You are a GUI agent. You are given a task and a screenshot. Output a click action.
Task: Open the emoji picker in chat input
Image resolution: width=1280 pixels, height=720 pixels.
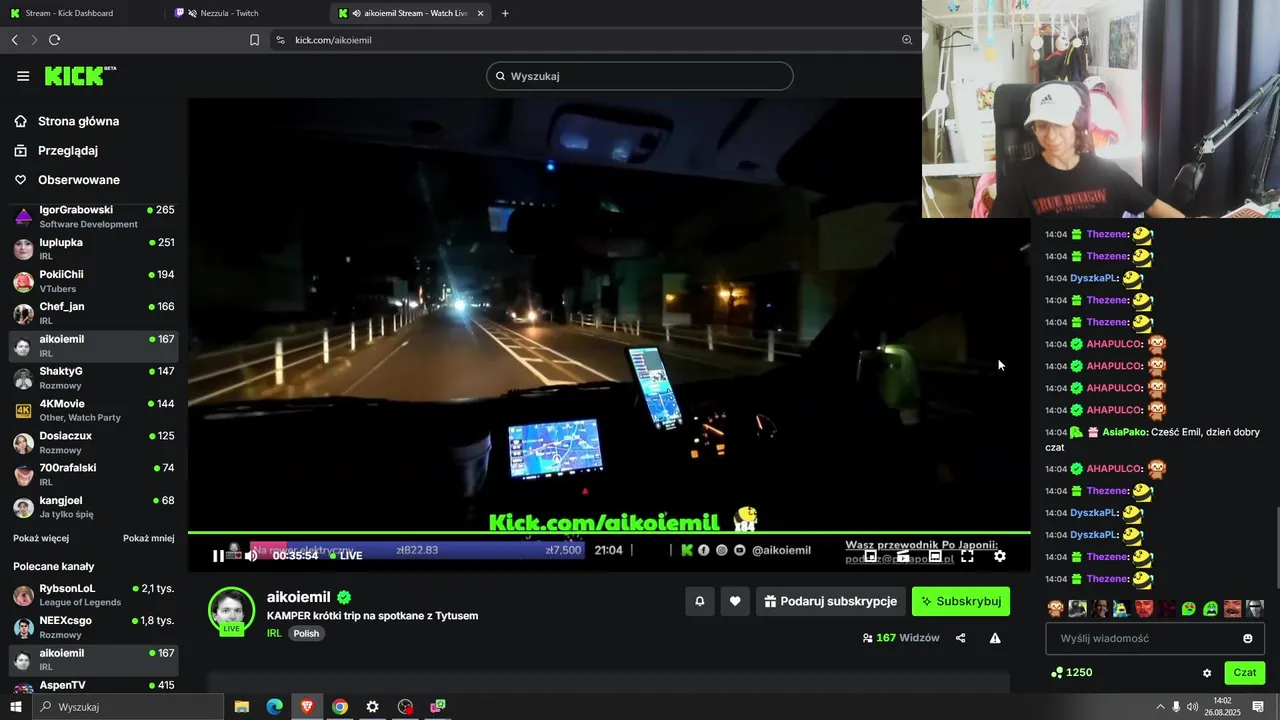(1248, 638)
